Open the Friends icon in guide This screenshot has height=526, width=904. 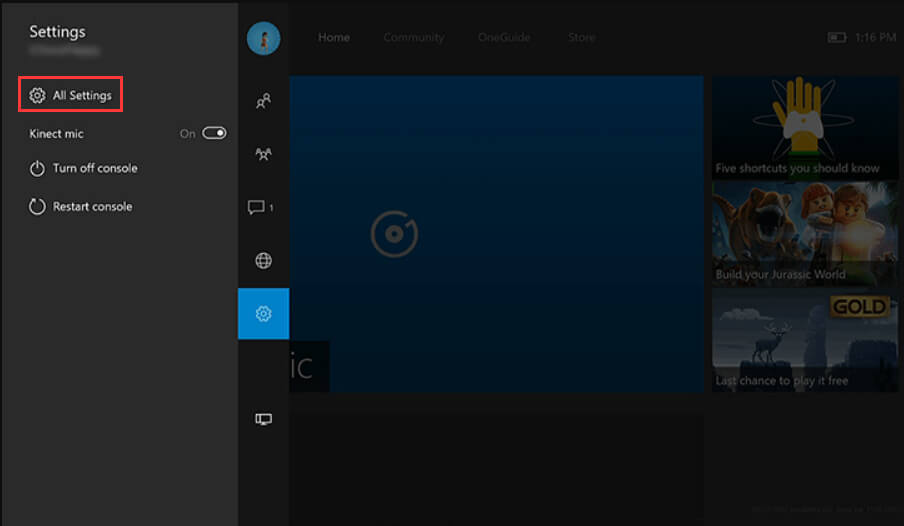coord(263,101)
